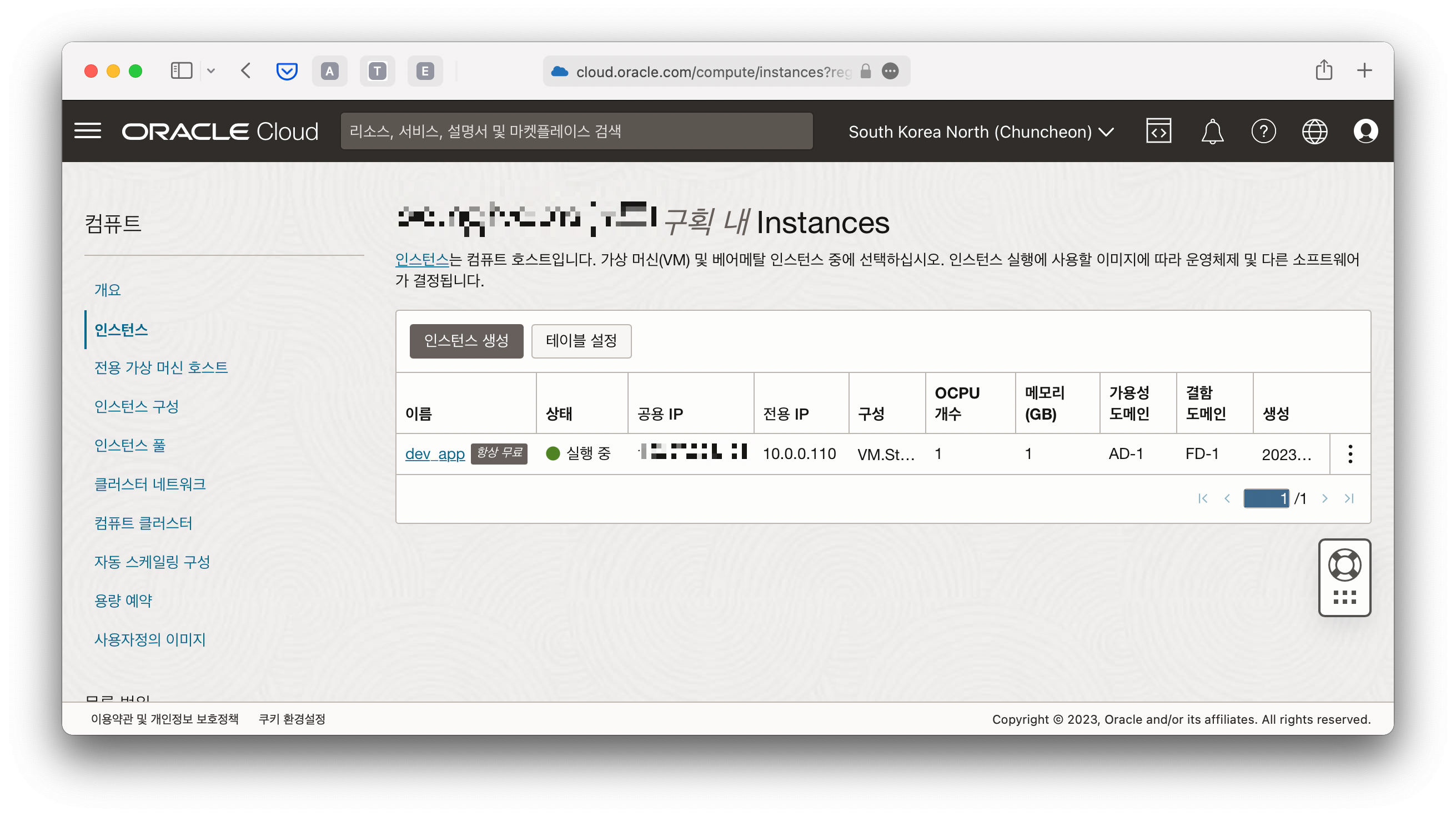Click the page number field in pagination
The width and height of the screenshot is (1456, 817).
1266,498
